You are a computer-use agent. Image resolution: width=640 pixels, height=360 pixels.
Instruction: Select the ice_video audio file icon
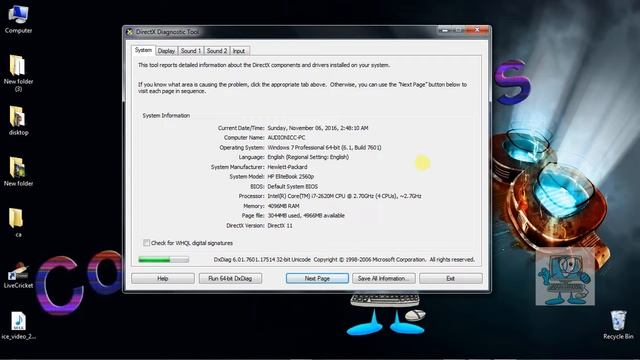(x=18, y=325)
